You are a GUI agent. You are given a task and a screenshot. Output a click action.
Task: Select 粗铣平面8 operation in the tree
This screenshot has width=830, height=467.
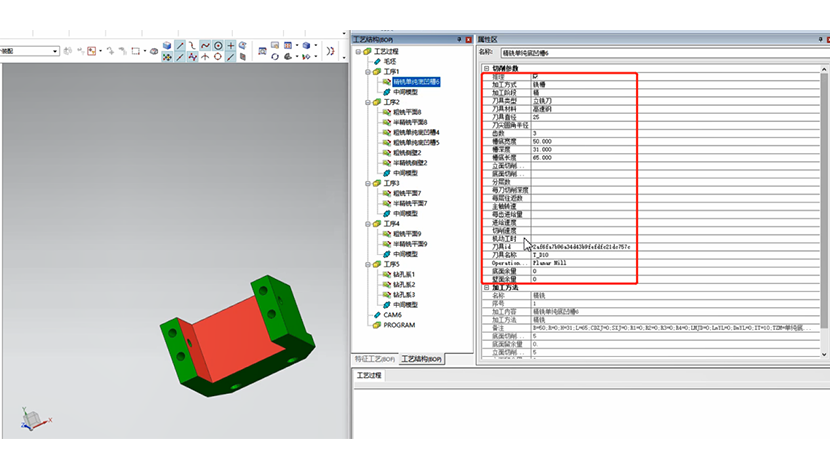click(x=409, y=112)
